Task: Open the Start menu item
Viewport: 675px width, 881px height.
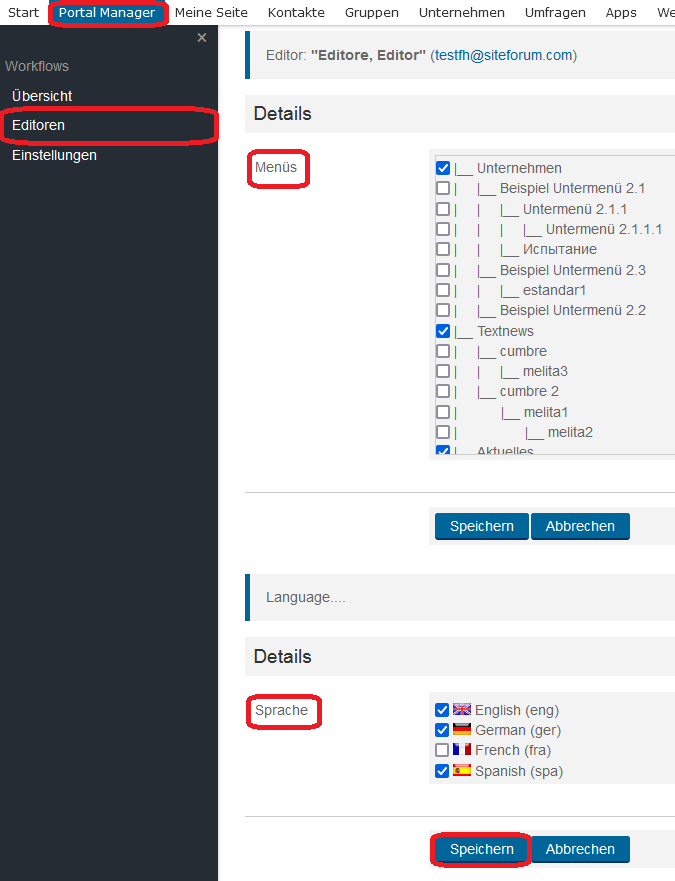Action: (x=24, y=12)
